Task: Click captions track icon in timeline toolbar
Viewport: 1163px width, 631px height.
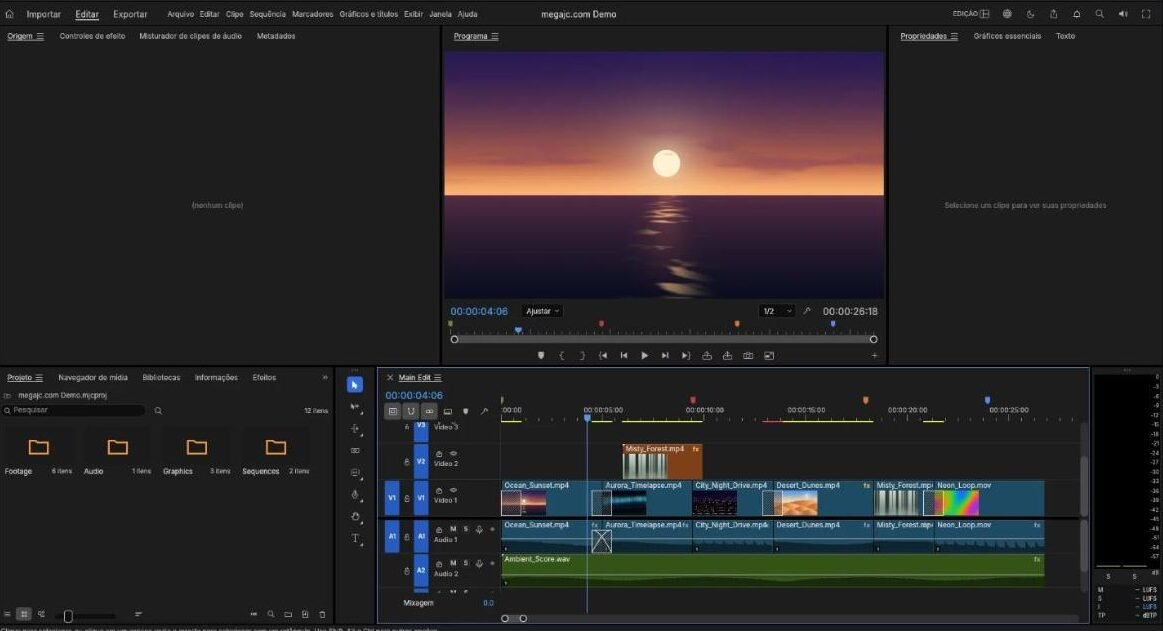Action: [x=448, y=411]
